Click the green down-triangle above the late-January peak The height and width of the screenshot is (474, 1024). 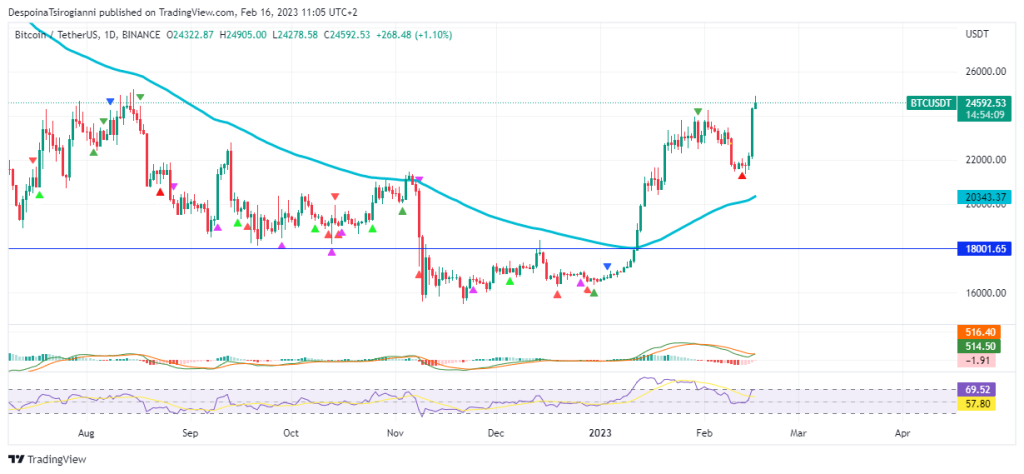coord(698,111)
